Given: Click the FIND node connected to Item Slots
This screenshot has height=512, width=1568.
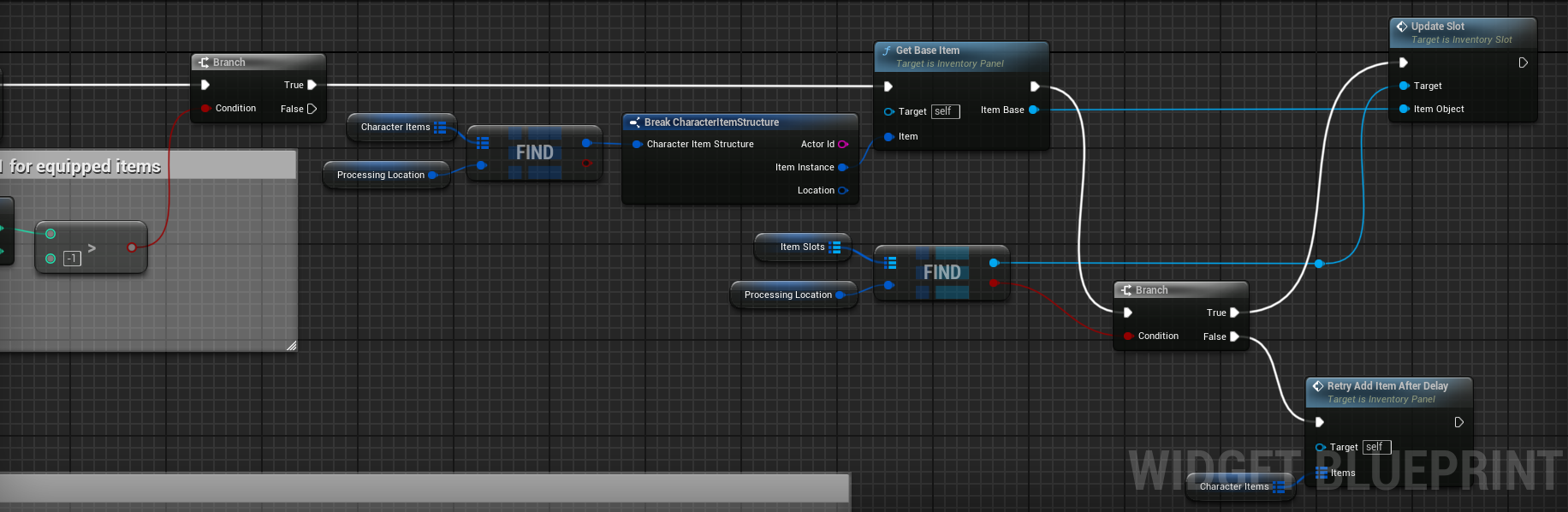Looking at the screenshot, I should click(x=942, y=272).
